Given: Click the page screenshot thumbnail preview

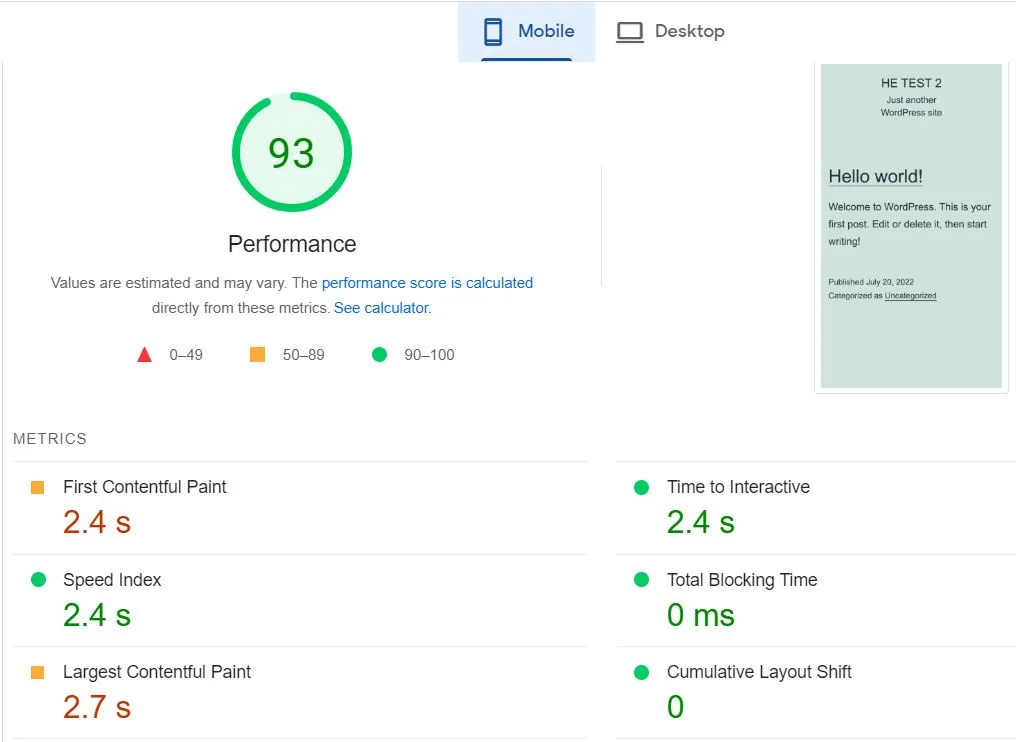Looking at the screenshot, I should [x=911, y=226].
